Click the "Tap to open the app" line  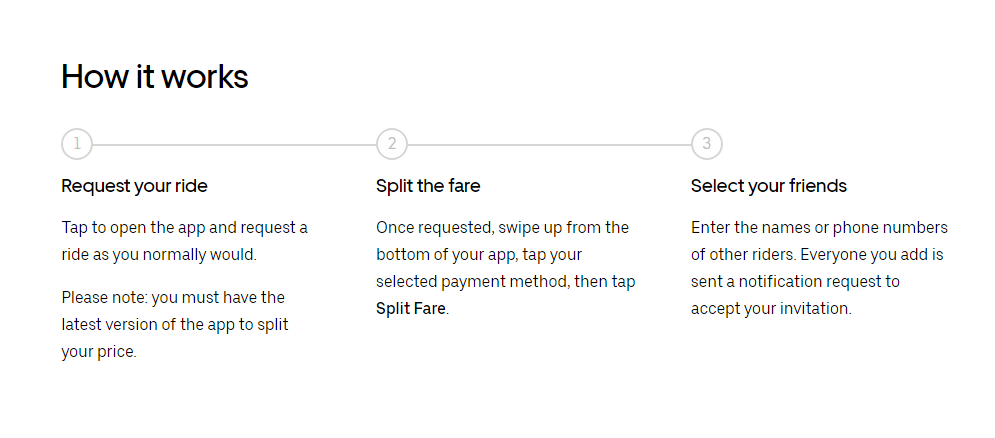185,228
